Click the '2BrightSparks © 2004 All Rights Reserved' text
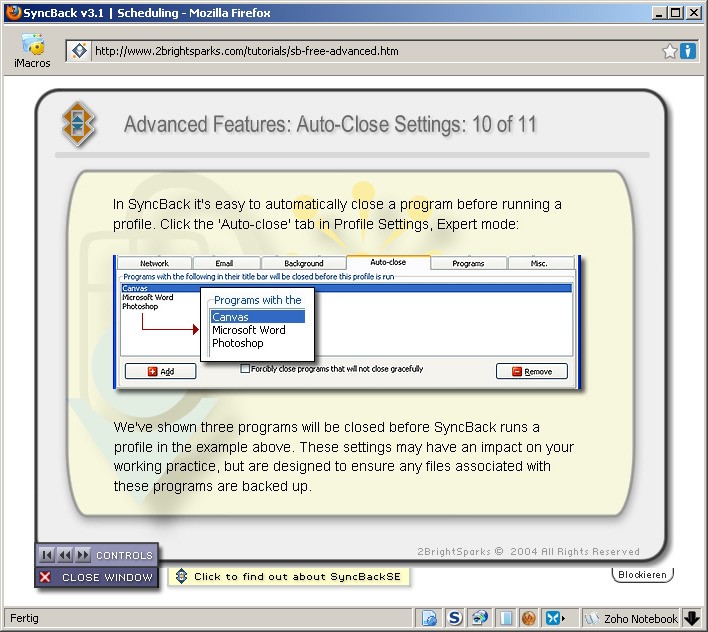This screenshot has width=708, height=632. point(528,552)
